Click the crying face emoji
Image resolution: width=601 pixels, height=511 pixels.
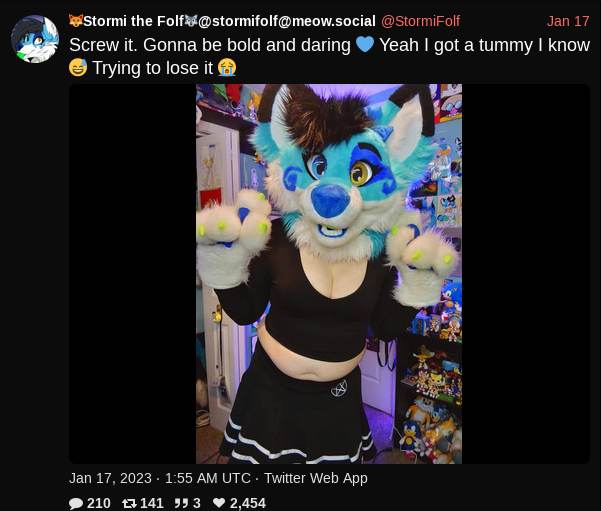[227, 68]
